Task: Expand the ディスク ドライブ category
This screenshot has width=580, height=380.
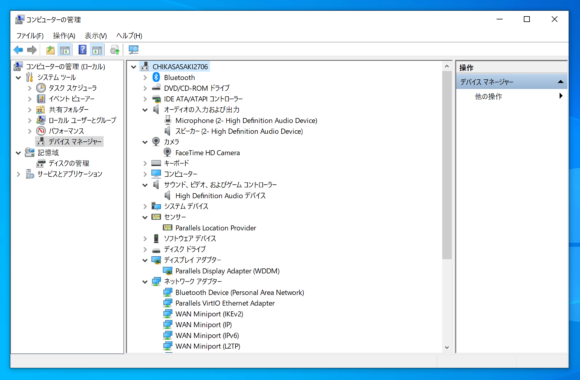Action: click(x=145, y=249)
